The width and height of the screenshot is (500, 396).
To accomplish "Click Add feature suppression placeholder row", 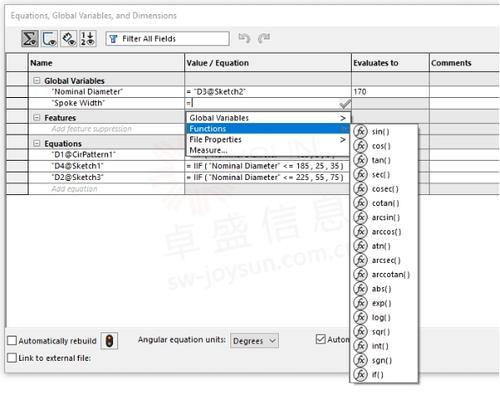I will (x=92, y=129).
